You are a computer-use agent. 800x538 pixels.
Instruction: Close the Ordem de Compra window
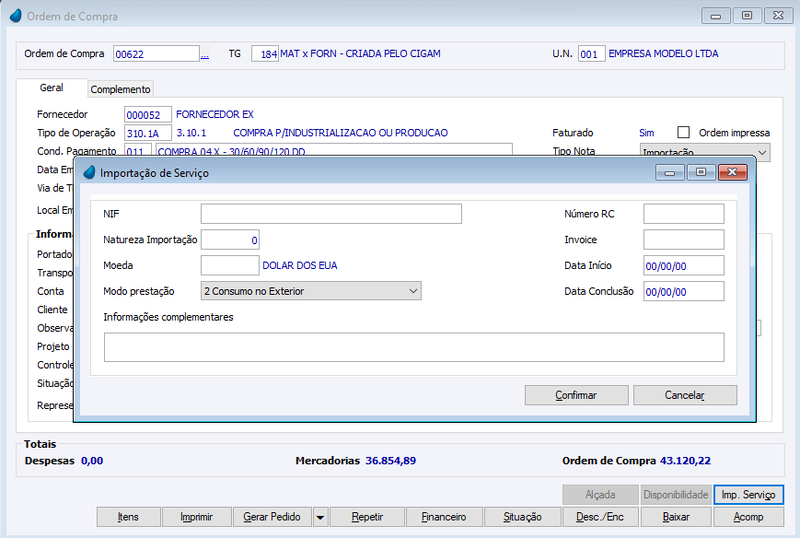point(778,16)
